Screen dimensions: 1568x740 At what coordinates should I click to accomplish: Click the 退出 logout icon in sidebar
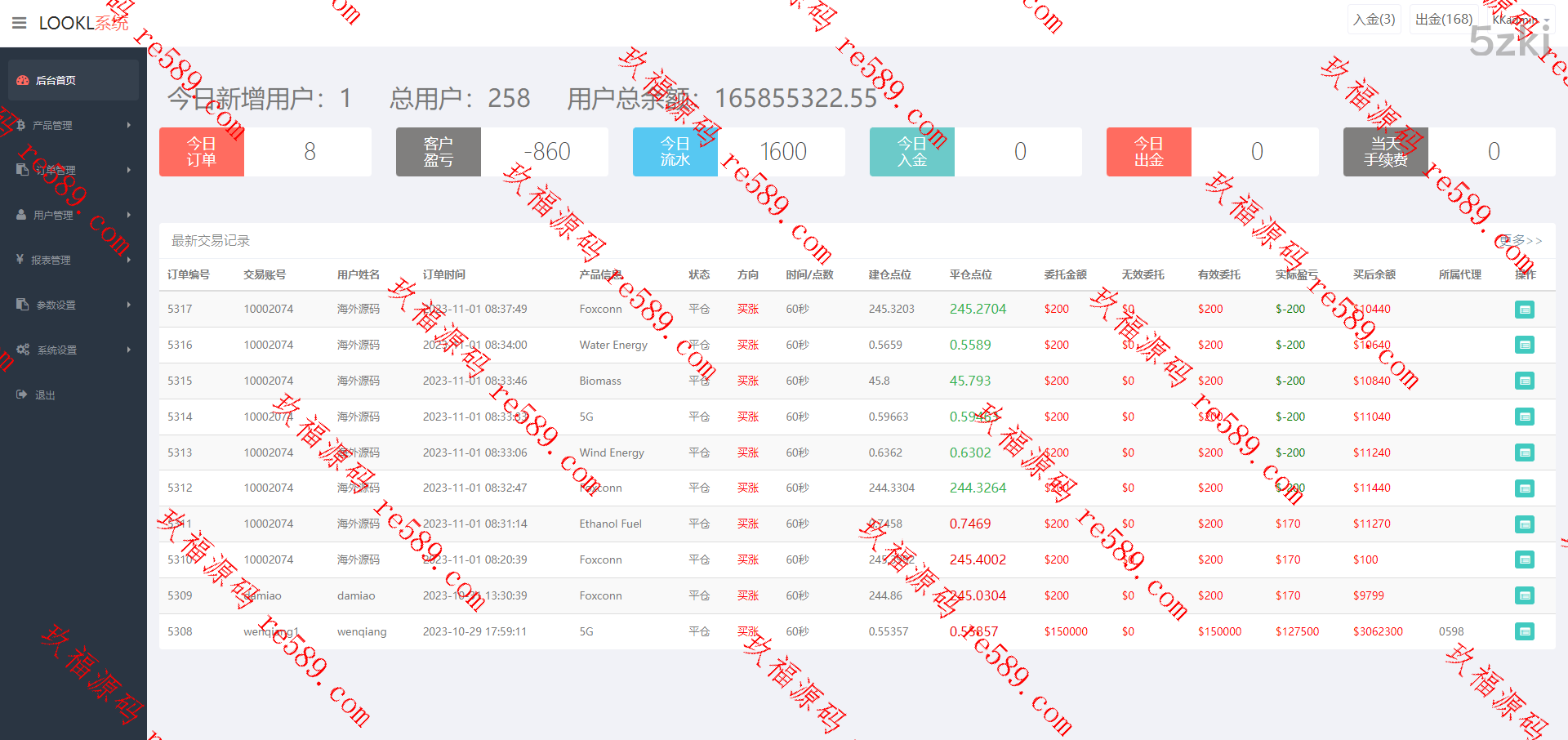coord(22,395)
